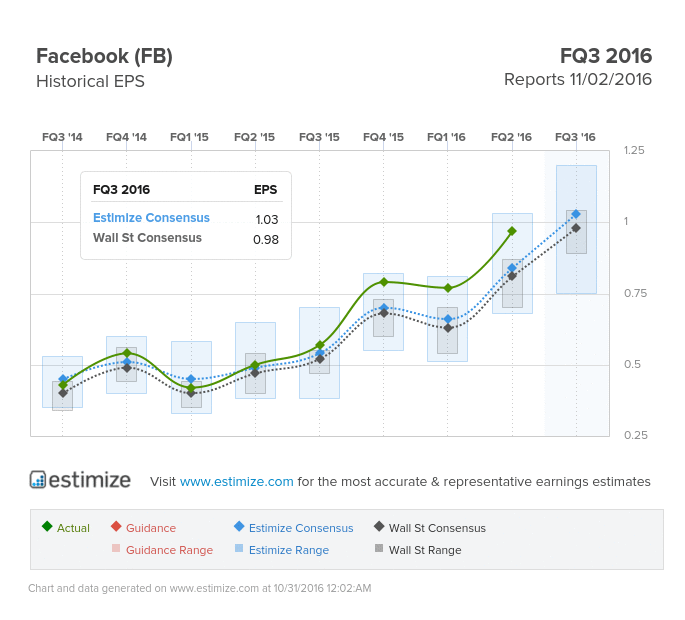Click the FQ4 '14 blue Estimize marker
Image resolution: width=685 pixels, height=620 pixels.
coord(127,362)
